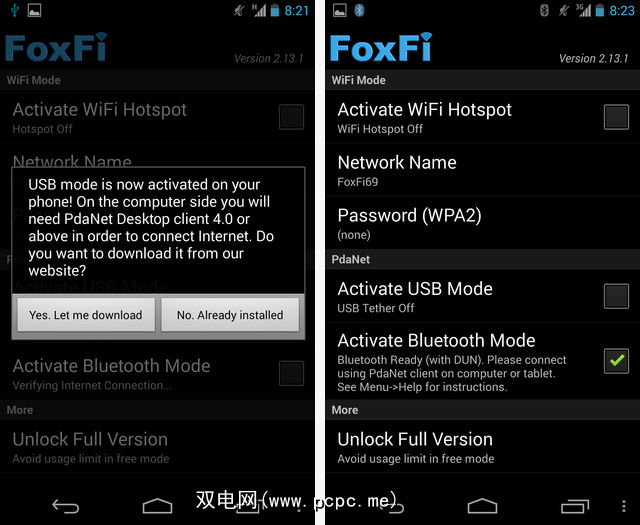Tap the Version 2.13.1 text on the right screen
640x525 pixels.
coord(593,58)
